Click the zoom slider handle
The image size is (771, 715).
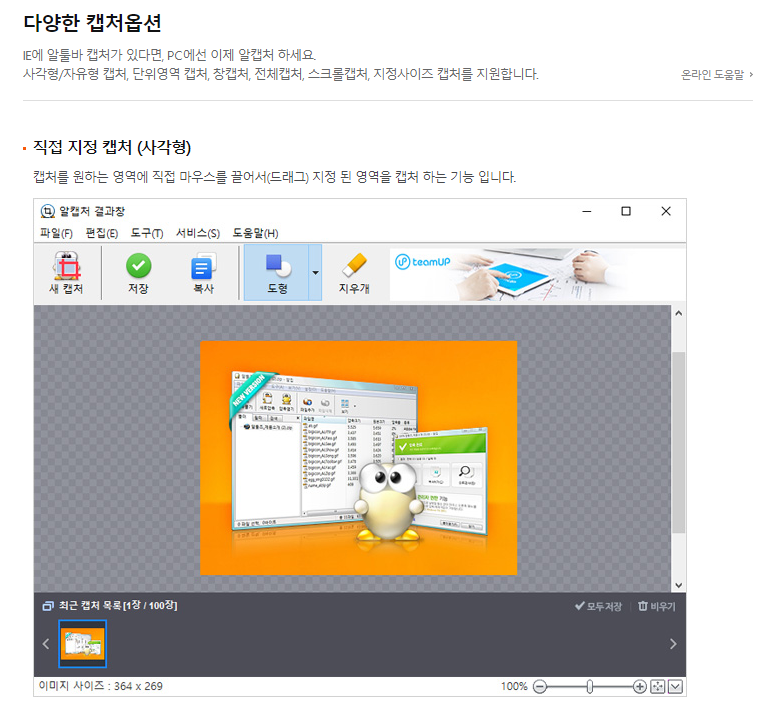pos(590,686)
